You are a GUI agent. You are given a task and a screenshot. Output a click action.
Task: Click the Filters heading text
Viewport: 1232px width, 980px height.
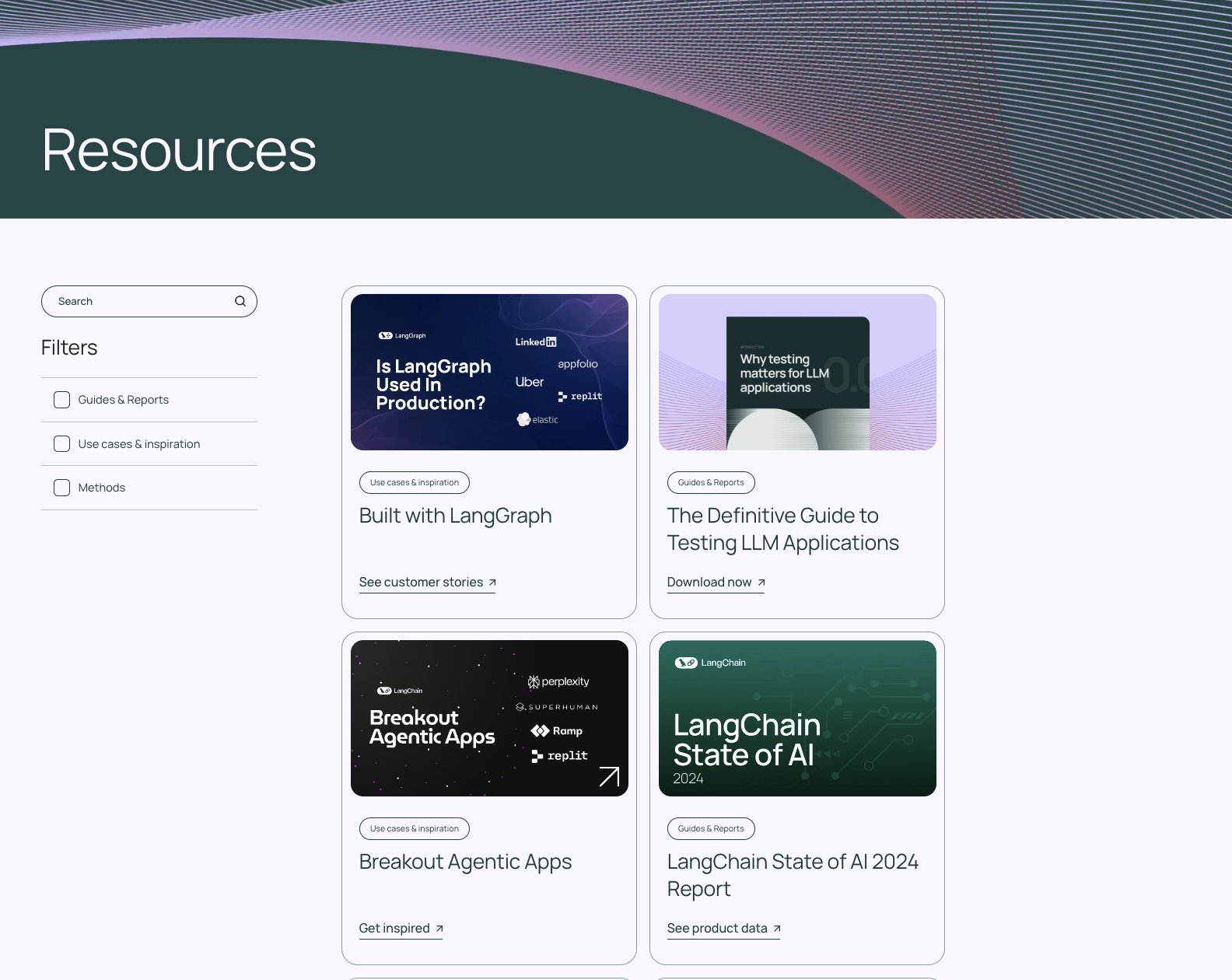[x=69, y=348]
